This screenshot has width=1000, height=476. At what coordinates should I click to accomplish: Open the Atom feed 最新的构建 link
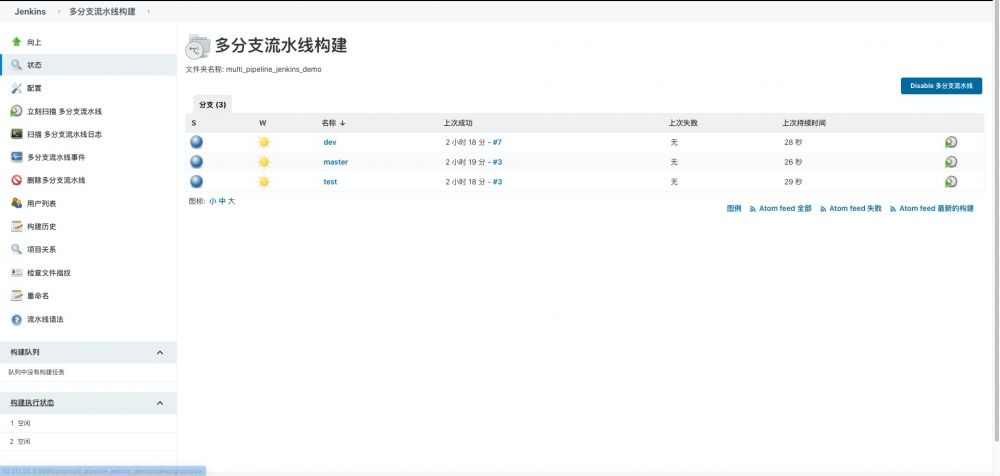[936, 209]
